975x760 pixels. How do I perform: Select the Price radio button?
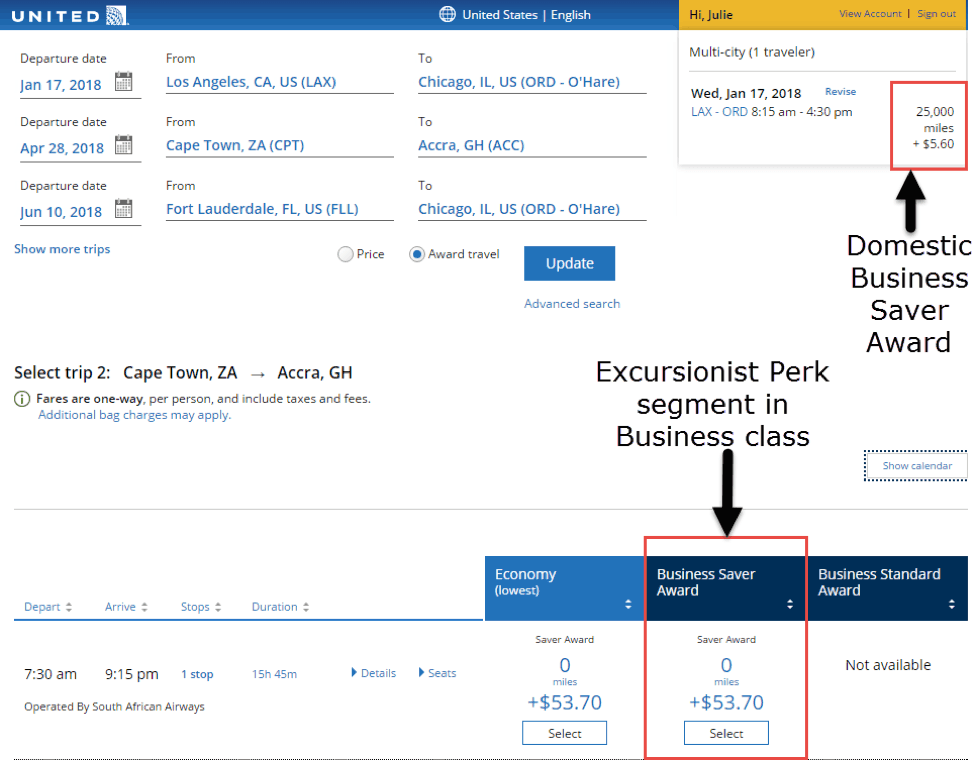(x=345, y=254)
